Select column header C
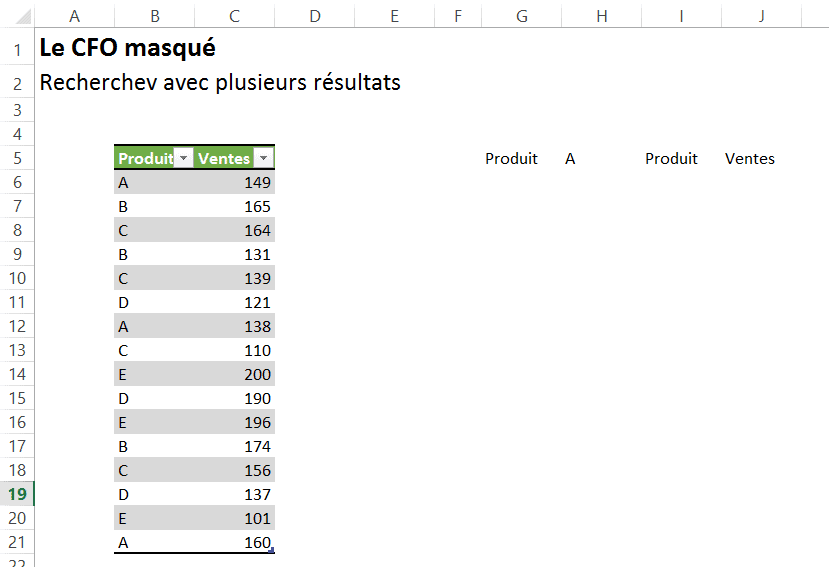829x567 pixels. click(234, 14)
